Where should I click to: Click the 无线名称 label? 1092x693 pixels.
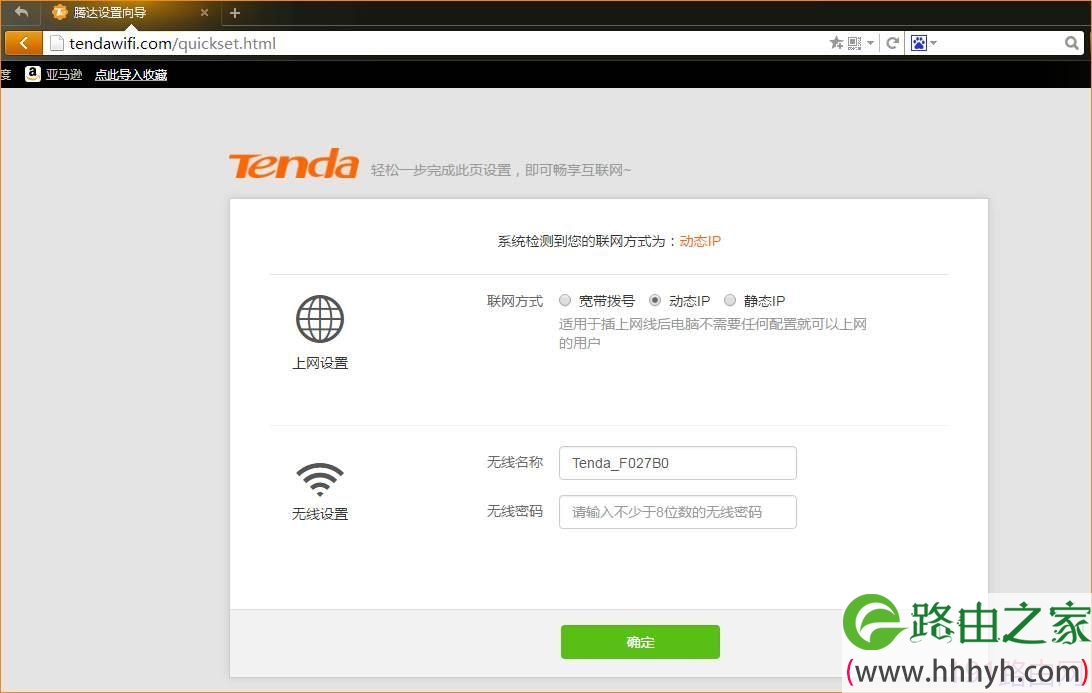[515, 462]
